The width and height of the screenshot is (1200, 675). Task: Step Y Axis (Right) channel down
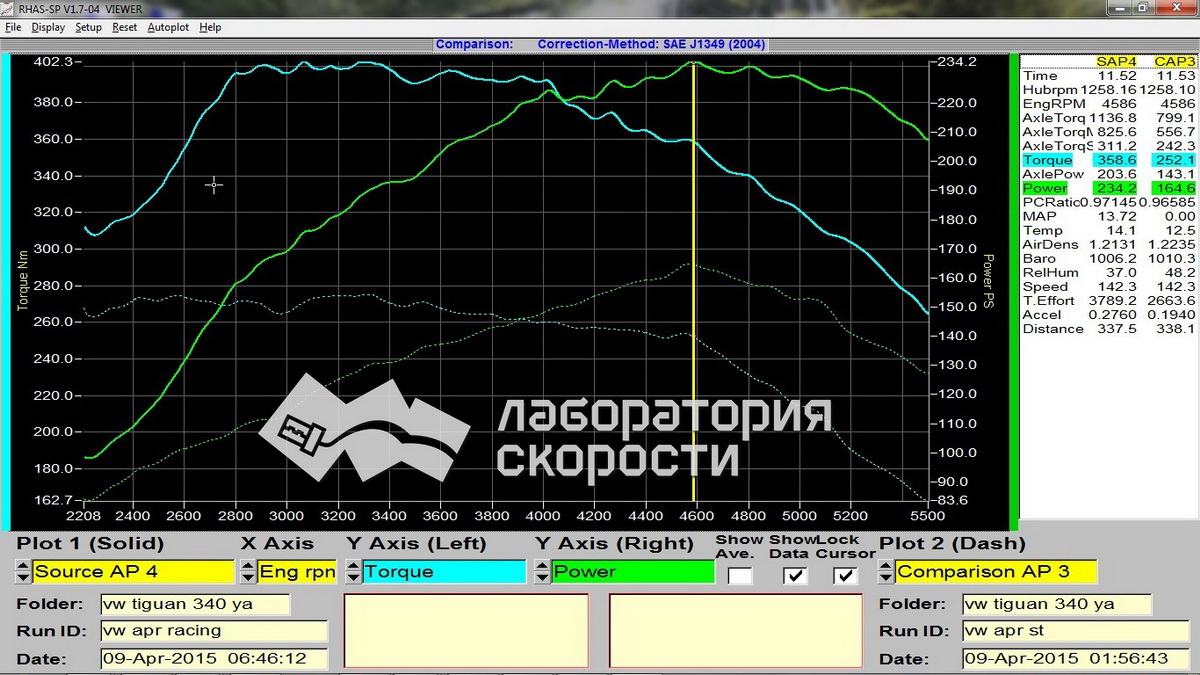click(543, 578)
